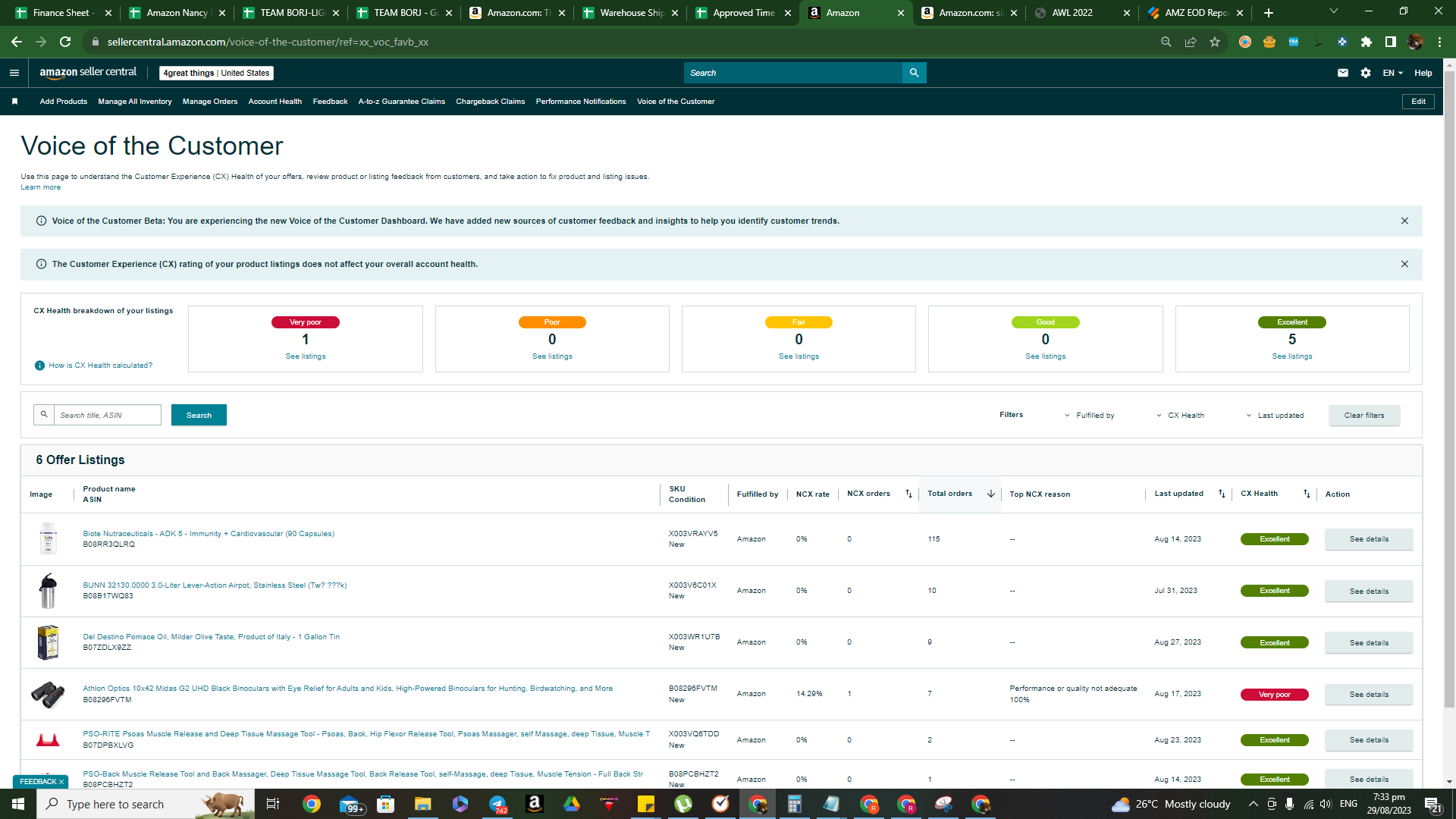
Task: Open the browser extensions puzzle icon
Action: pyautogui.click(x=1367, y=42)
